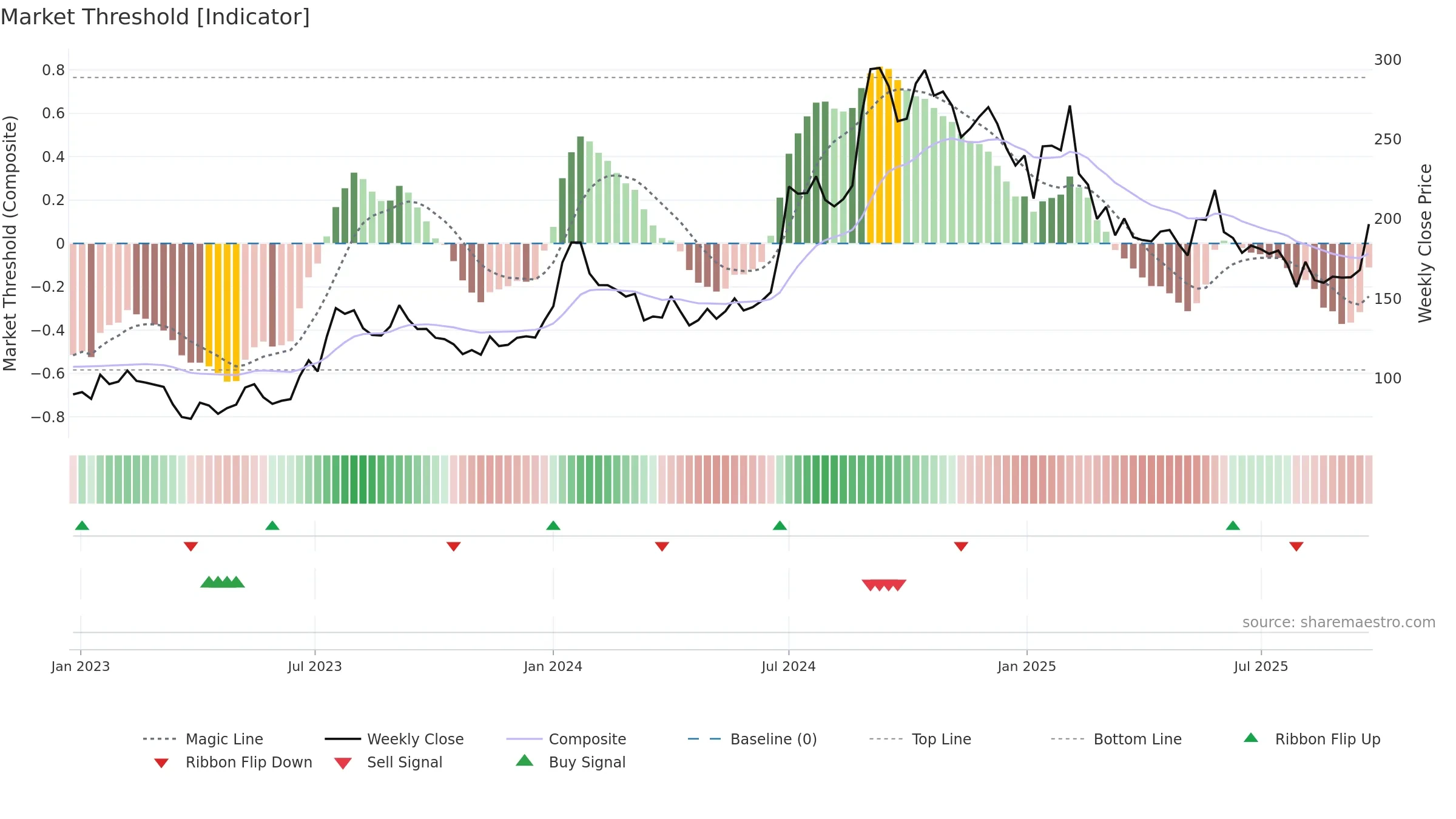Toggle the Composite legend entry

(566, 739)
